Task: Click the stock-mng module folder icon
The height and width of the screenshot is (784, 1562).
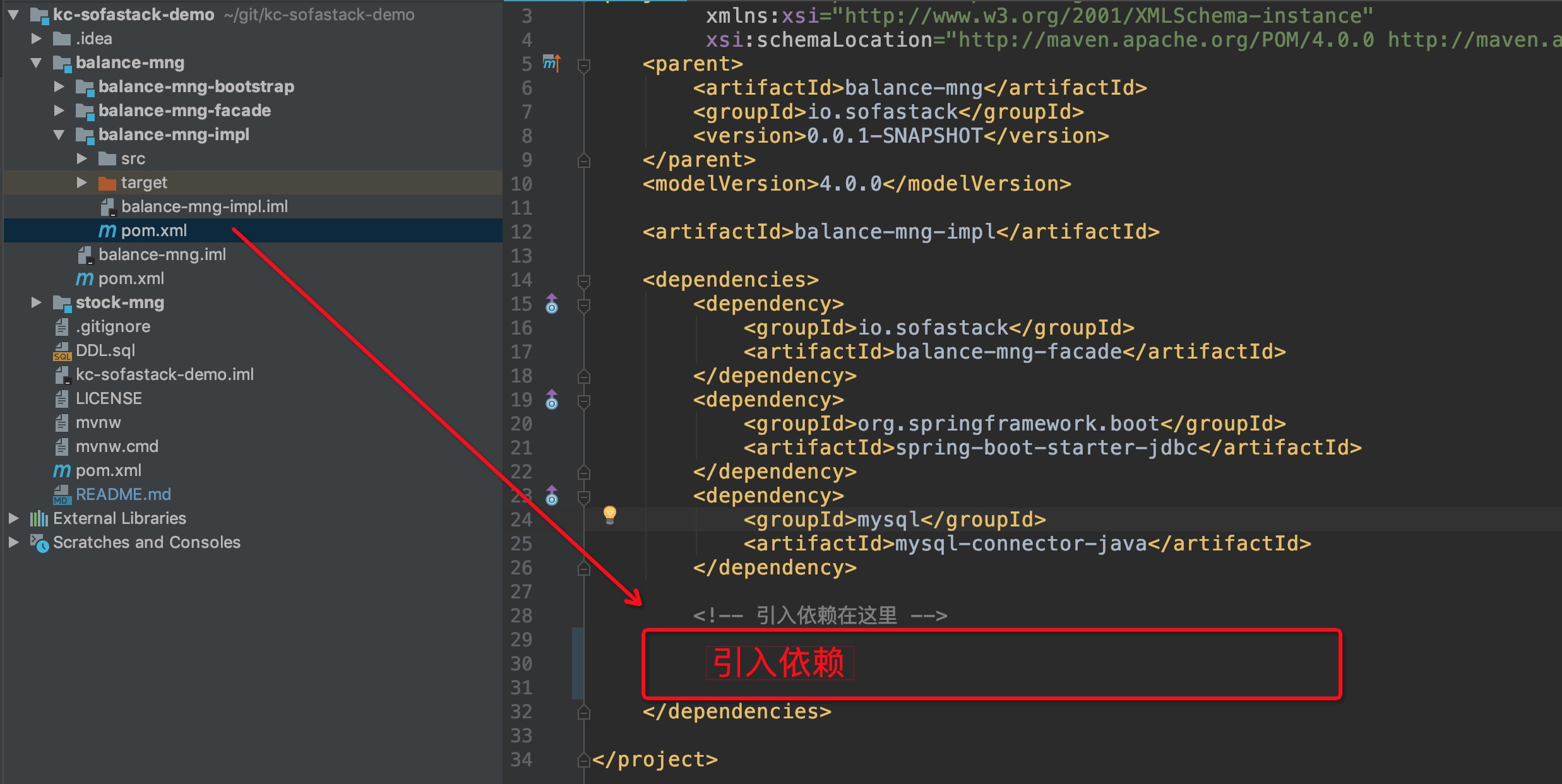Action: pos(62,303)
